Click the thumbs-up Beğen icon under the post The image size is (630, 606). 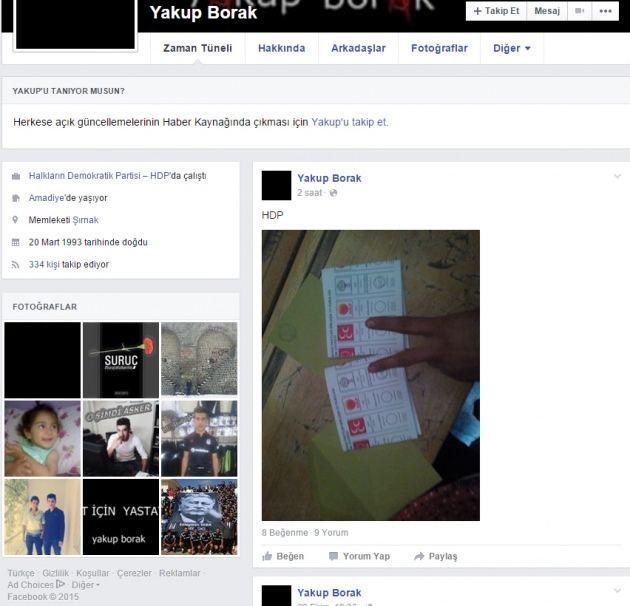(x=267, y=556)
